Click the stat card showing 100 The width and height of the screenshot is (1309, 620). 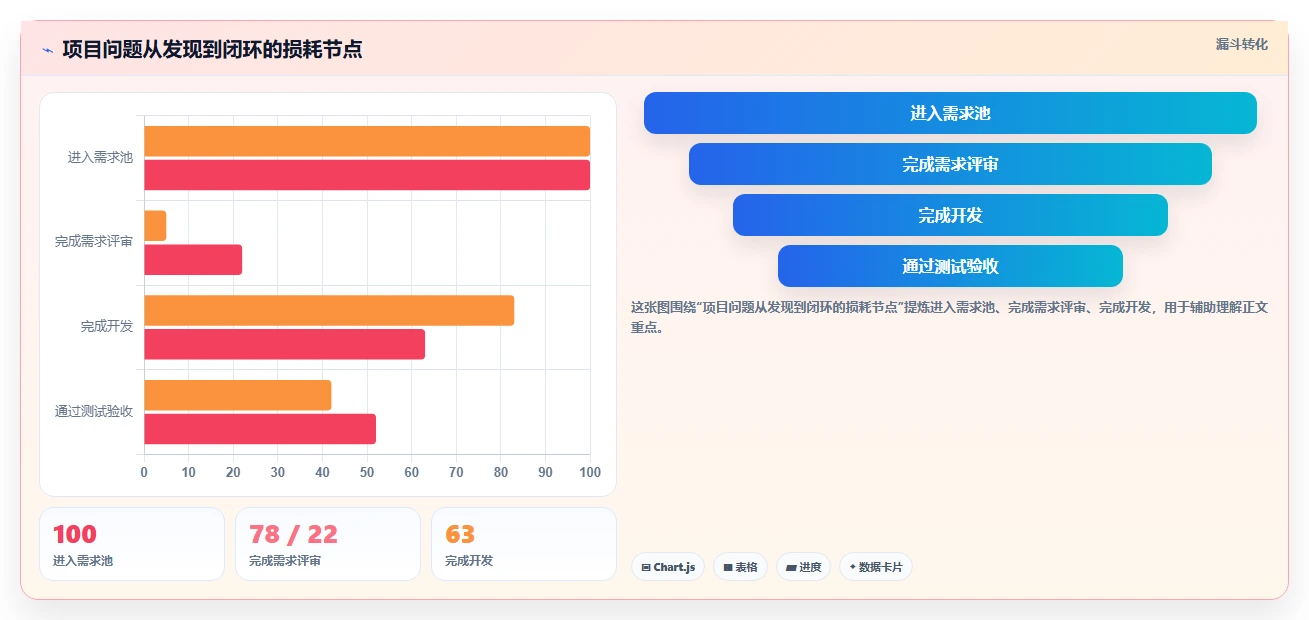(x=132, y=544)
